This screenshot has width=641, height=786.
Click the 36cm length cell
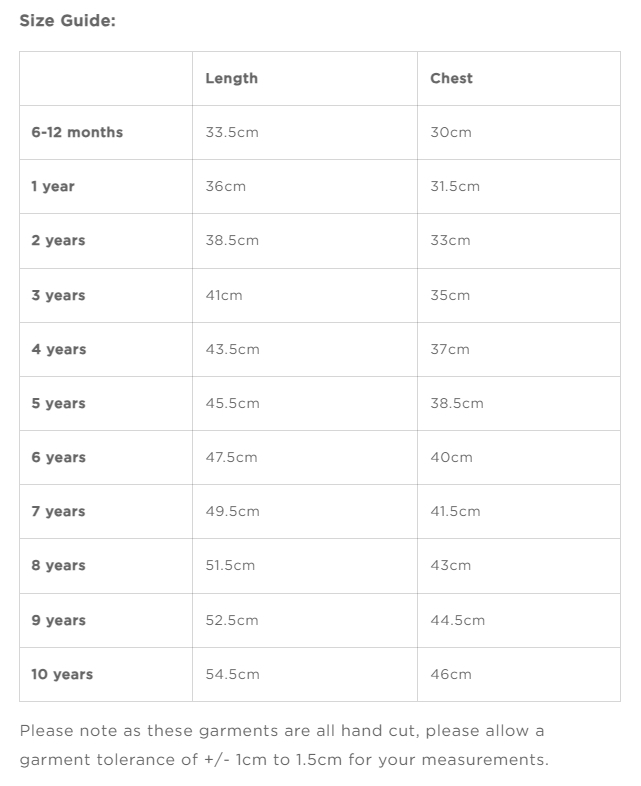[x=225, y=186]
